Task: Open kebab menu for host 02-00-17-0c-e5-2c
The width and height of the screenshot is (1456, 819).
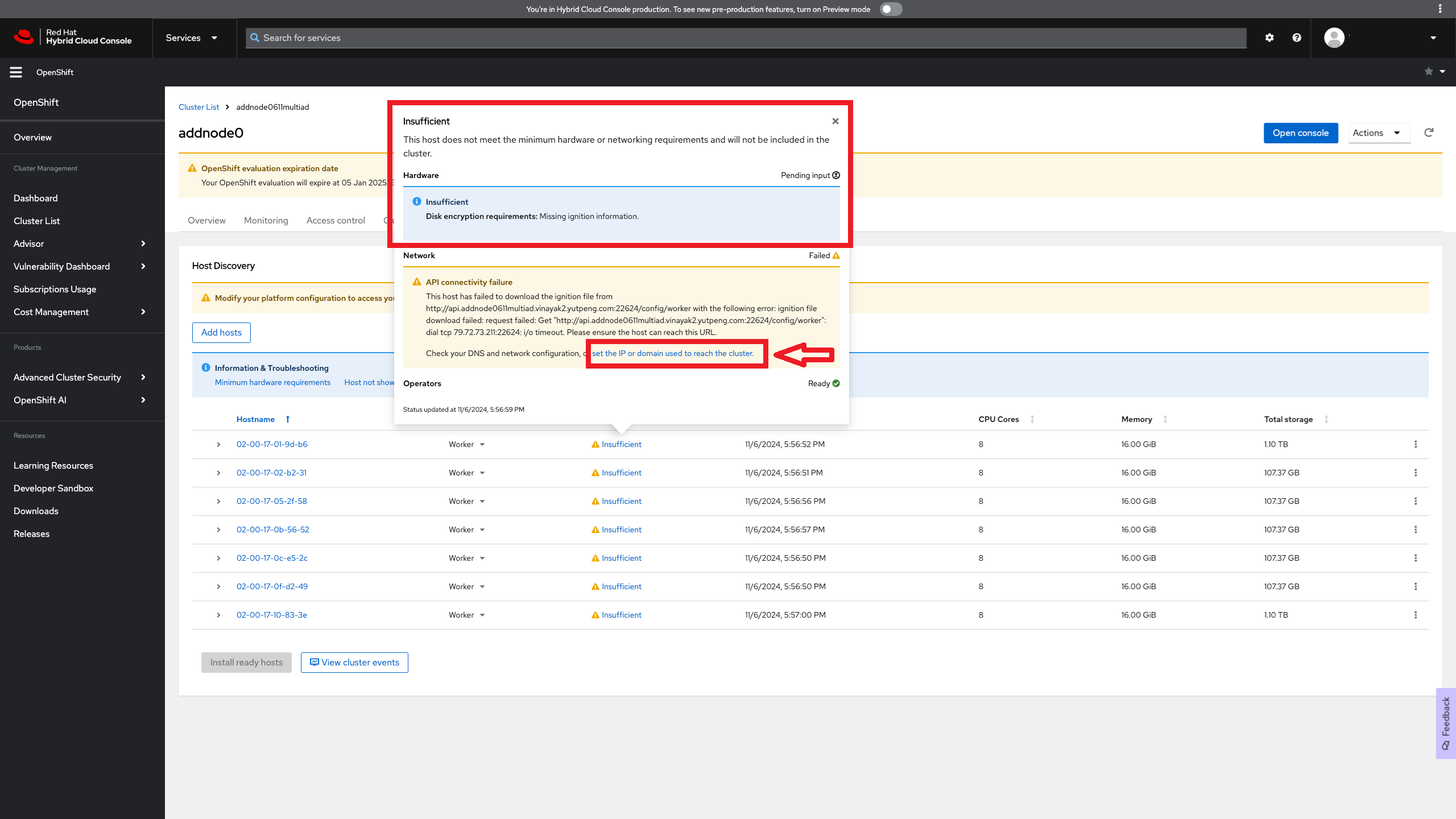Action: pos(1416,558)
